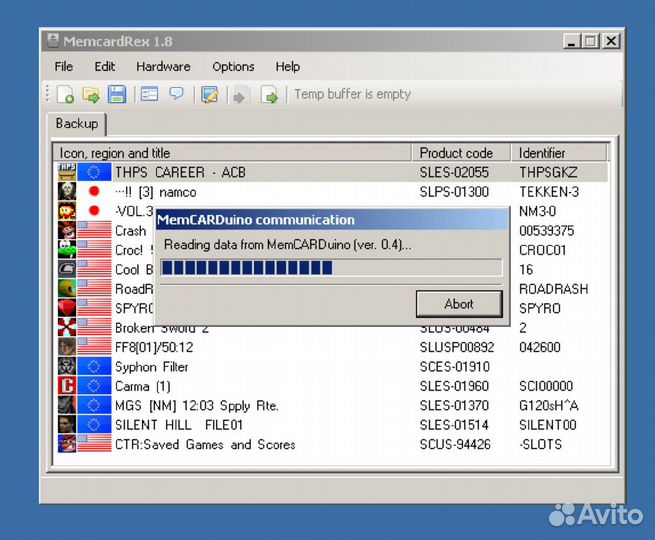Open the Edit menu
655x540 pixels.
pos(104,67)
